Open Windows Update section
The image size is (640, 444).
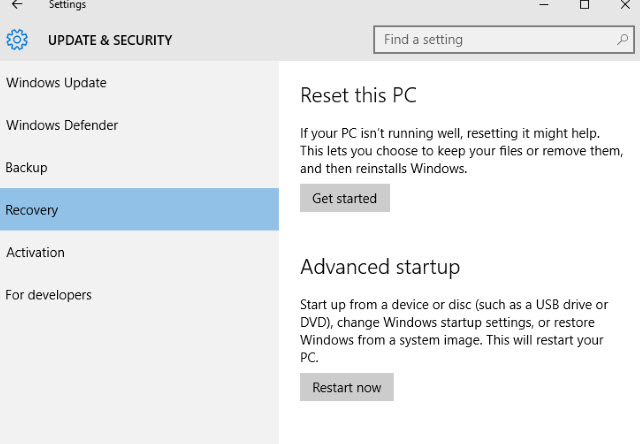(139, 82)
